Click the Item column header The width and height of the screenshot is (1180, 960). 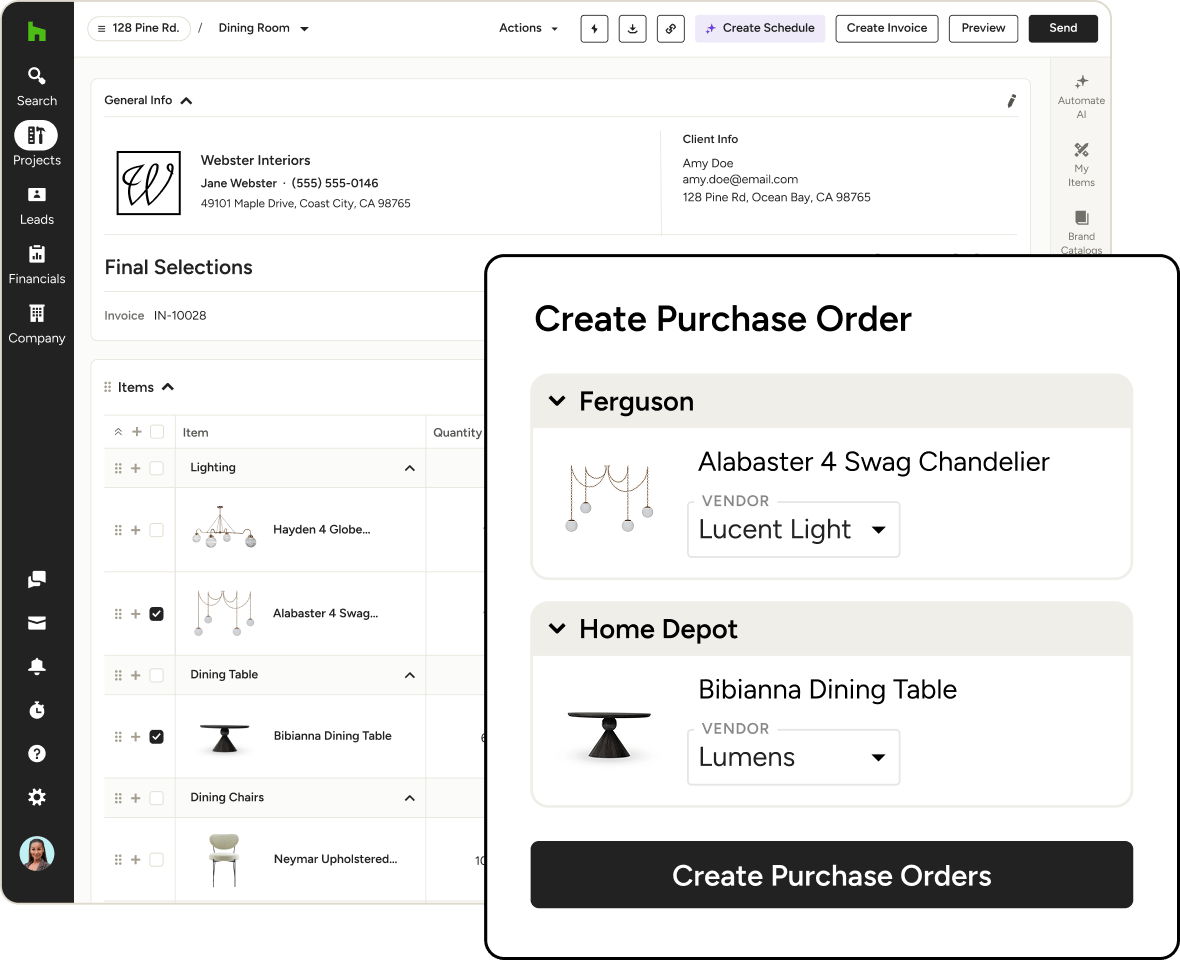point(196,433)
